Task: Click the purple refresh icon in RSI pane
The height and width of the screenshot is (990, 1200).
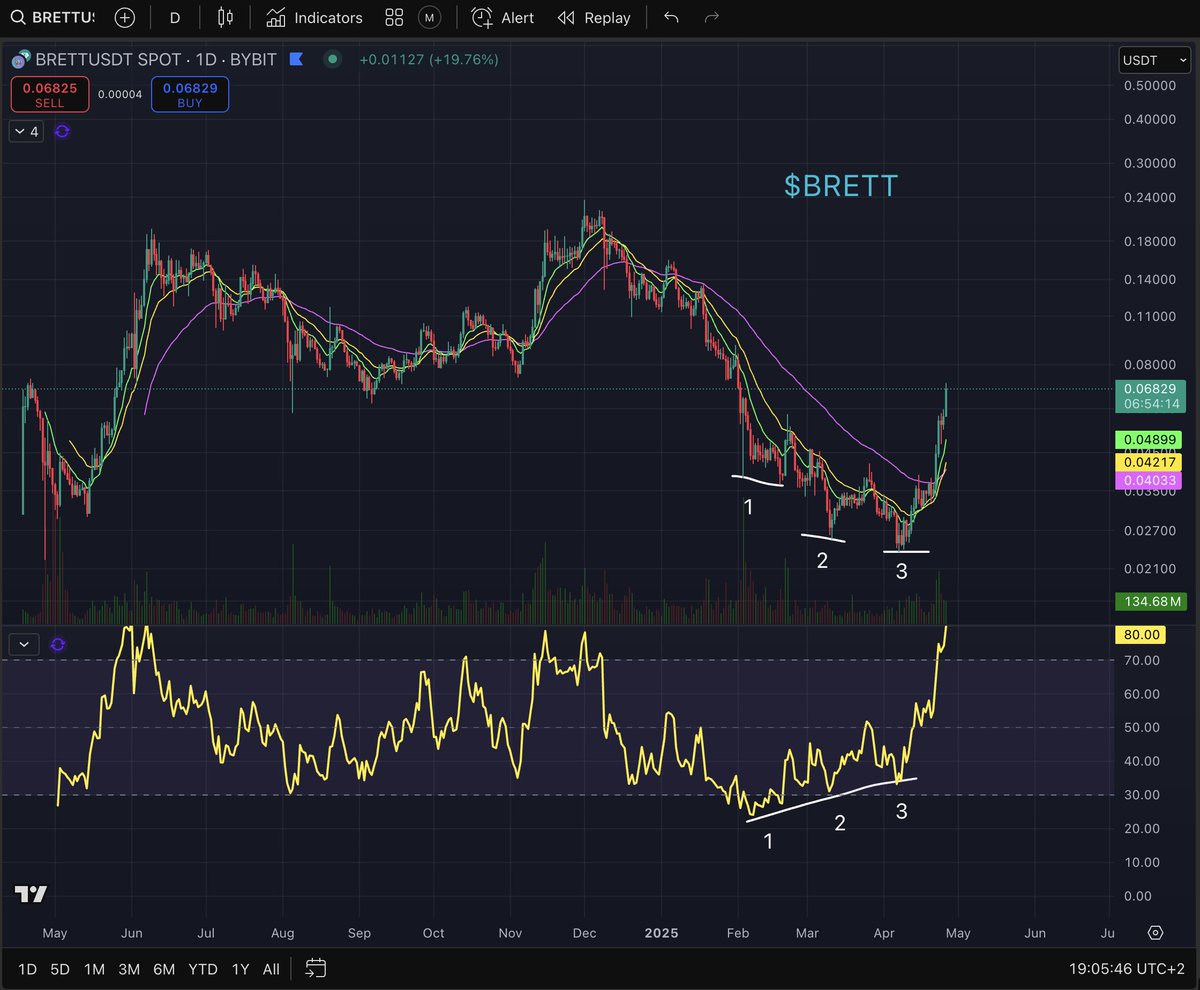Action: (58, 645)
